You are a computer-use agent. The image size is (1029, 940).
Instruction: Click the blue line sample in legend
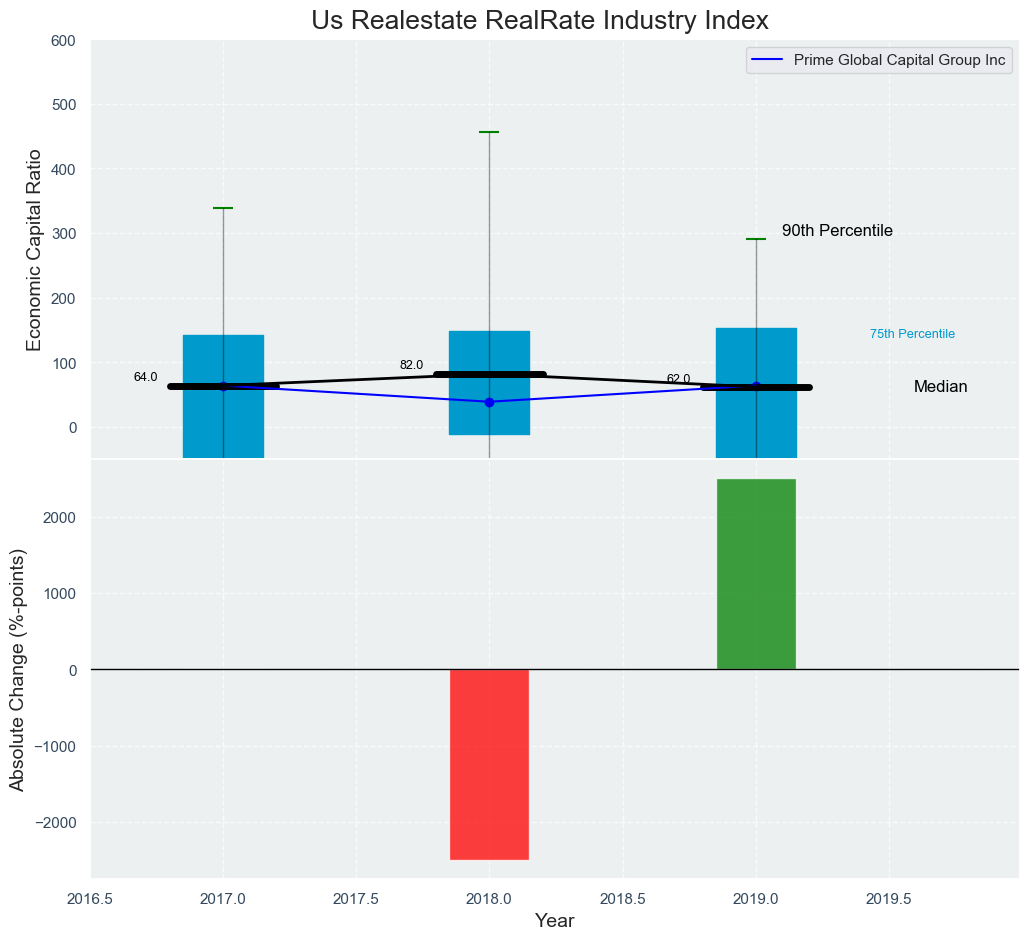coord(767,60)
